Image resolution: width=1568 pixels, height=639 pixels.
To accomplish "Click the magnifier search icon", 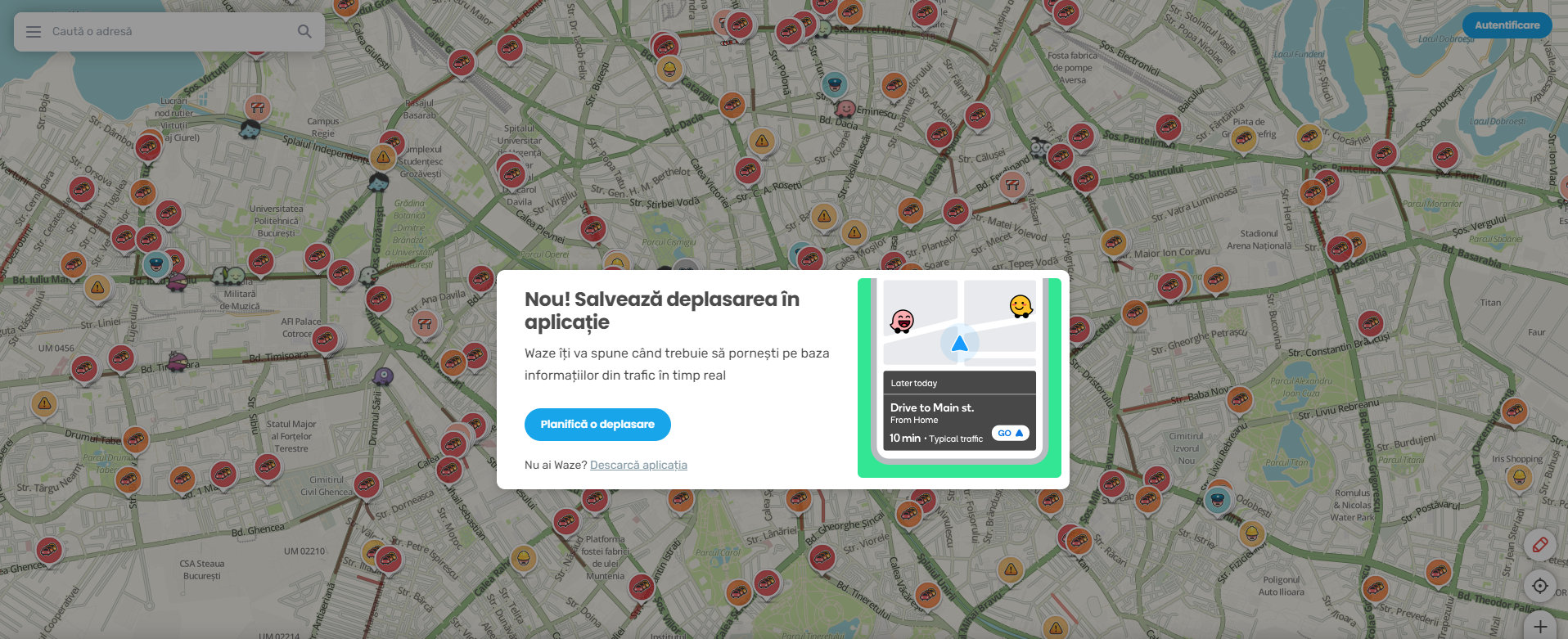I will (x=304, y=32).
